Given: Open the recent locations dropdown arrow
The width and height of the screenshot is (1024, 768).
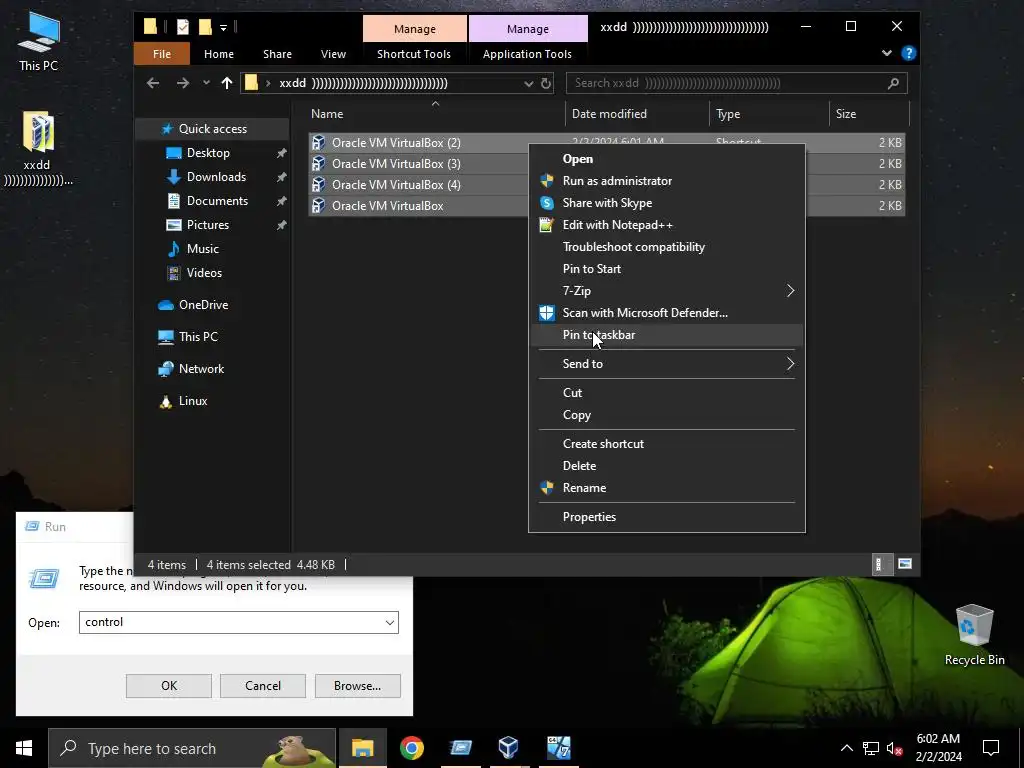Looking at the screenshot, I should [x=206, y=83].
